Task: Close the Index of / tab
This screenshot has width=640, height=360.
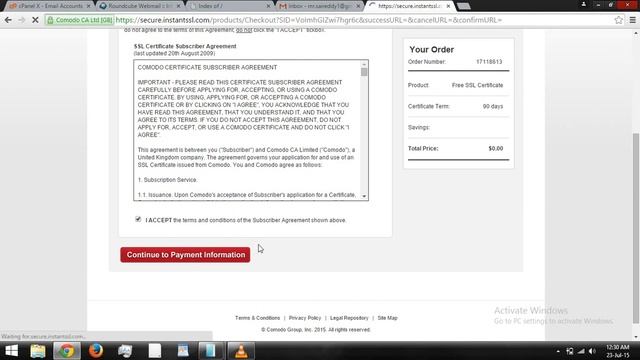Action: (x=268, y=6)
